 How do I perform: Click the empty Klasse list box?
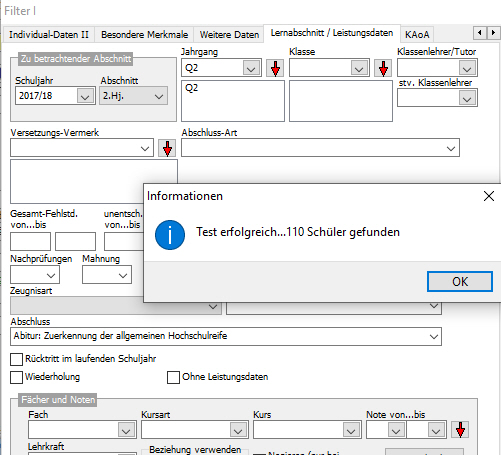pyautogui.click(x=341, y=101)
